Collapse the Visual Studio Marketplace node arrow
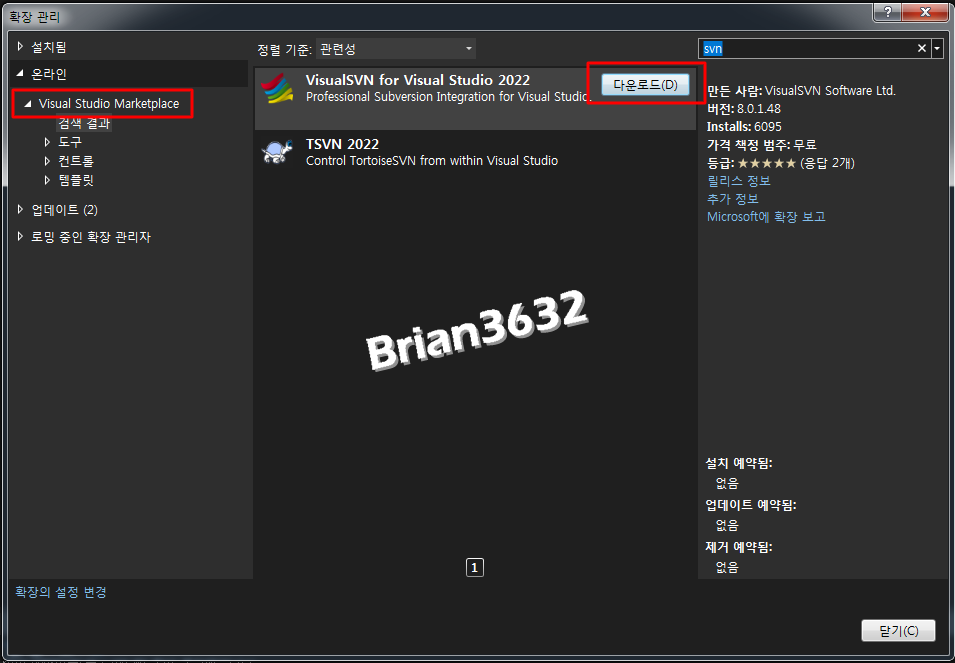 pos(27,103)
